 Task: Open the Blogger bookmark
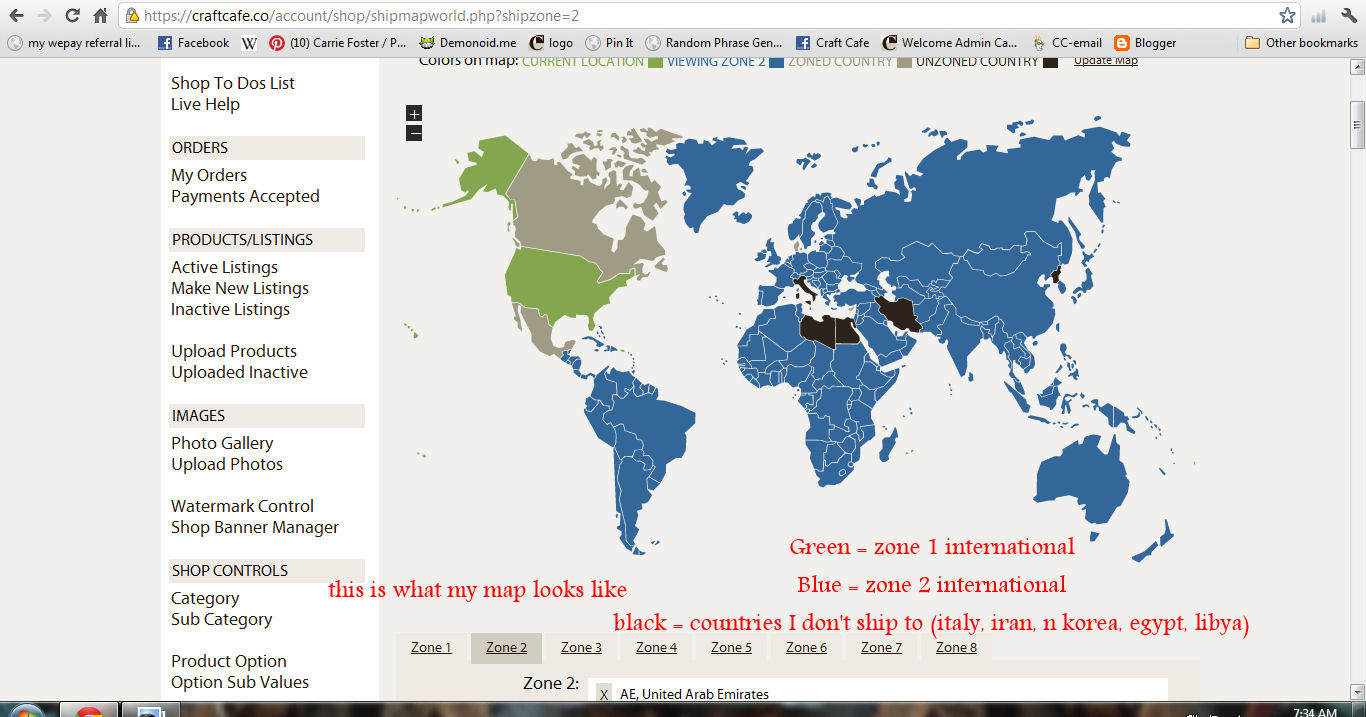(1145, 43)
